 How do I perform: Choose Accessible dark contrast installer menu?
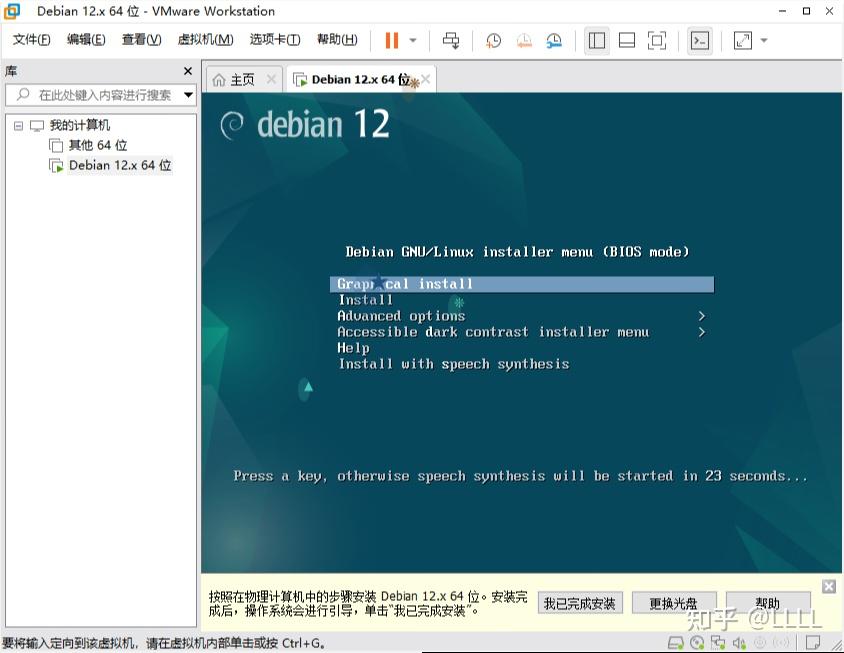(x=493, y=332)
